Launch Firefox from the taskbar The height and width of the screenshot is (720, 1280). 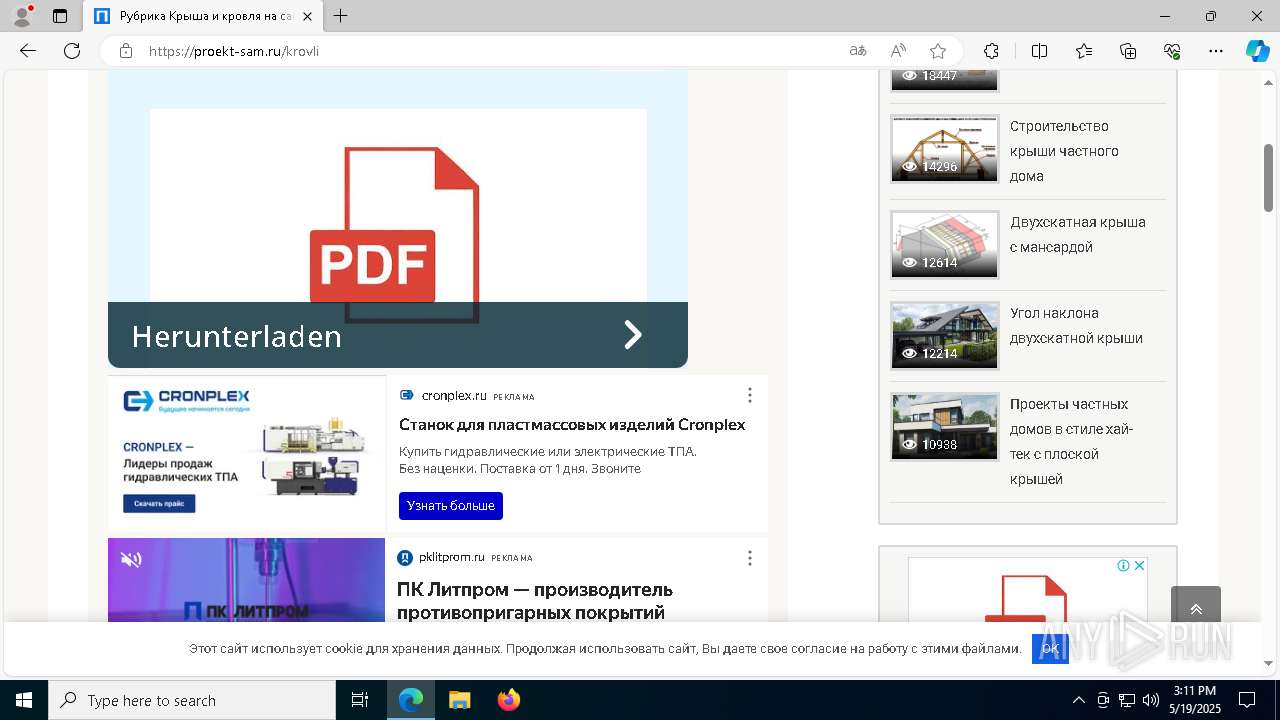click(509, 700)
